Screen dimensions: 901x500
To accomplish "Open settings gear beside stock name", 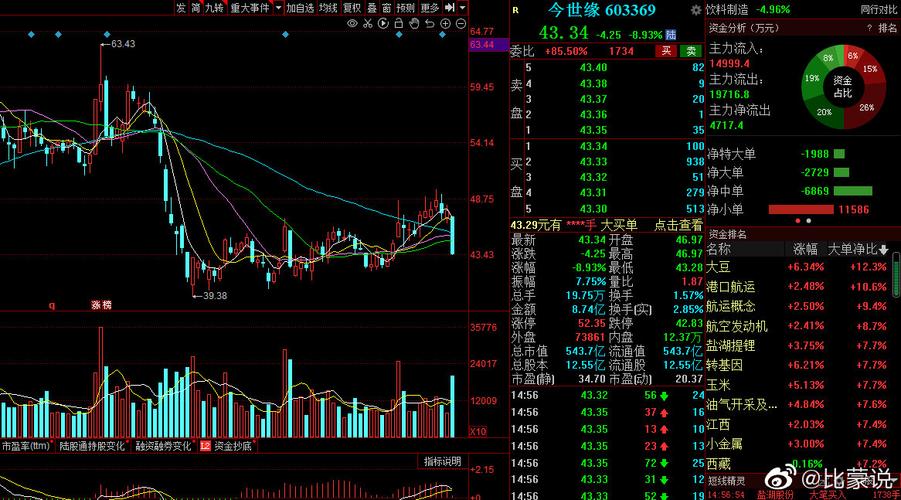I will (696, 10).
